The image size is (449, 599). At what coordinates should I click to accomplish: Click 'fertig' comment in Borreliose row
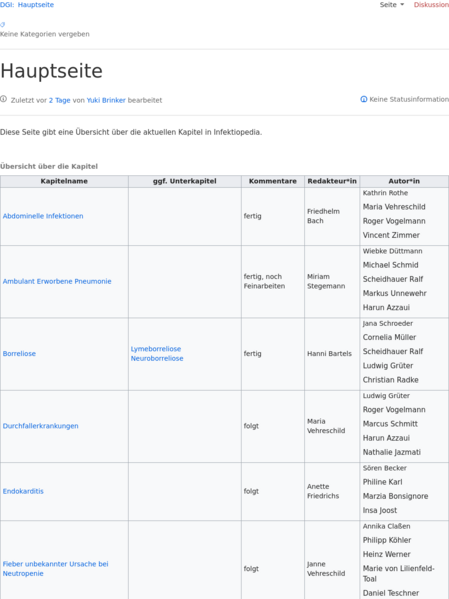[x=253, y=354]
